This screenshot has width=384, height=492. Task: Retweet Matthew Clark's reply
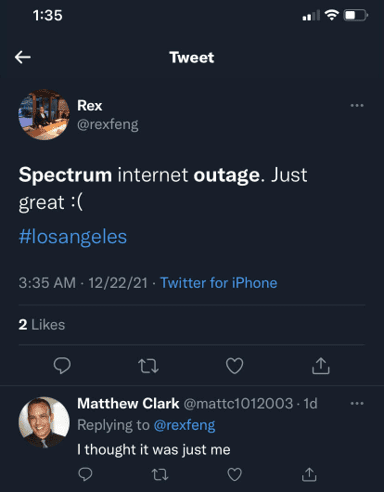(160, 474)
